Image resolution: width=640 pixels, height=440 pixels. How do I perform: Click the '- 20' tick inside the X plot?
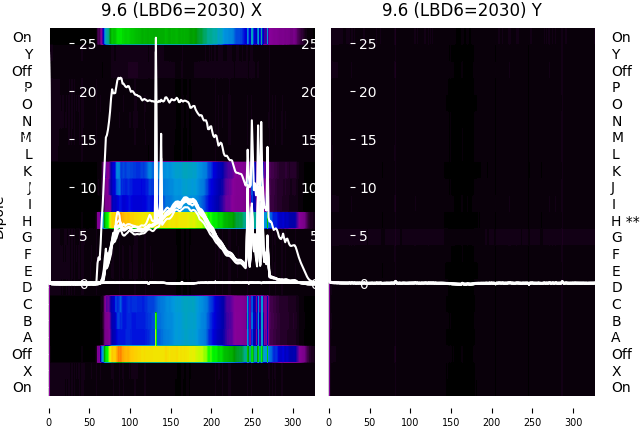(x=82, y=92)
